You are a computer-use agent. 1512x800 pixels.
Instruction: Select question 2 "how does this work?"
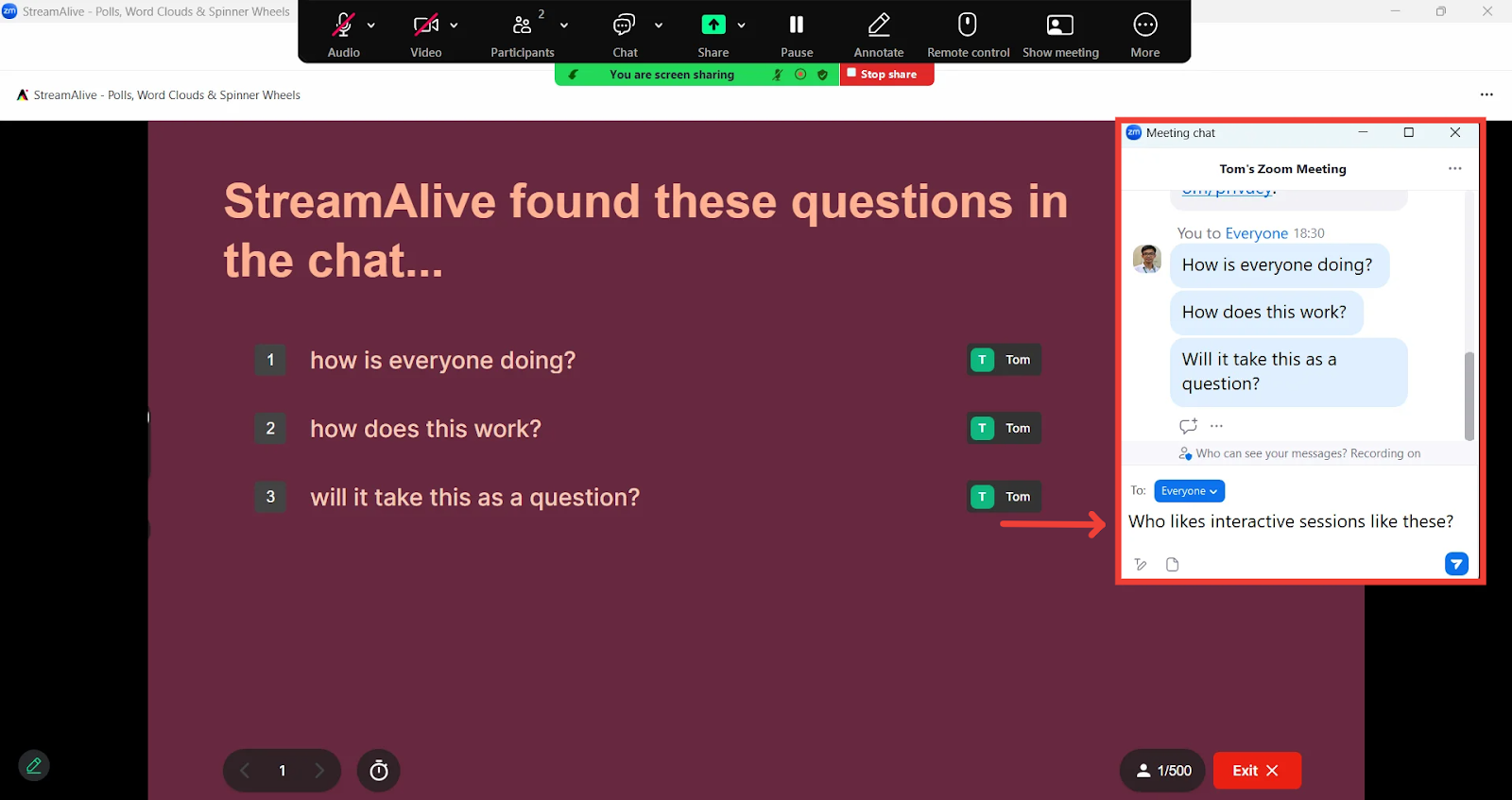pos(425,429)
